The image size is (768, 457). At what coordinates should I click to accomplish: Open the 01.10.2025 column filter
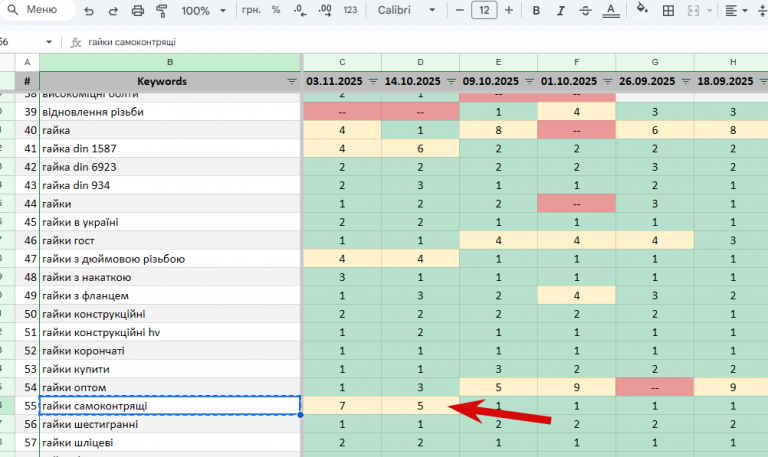coord(607,81)
